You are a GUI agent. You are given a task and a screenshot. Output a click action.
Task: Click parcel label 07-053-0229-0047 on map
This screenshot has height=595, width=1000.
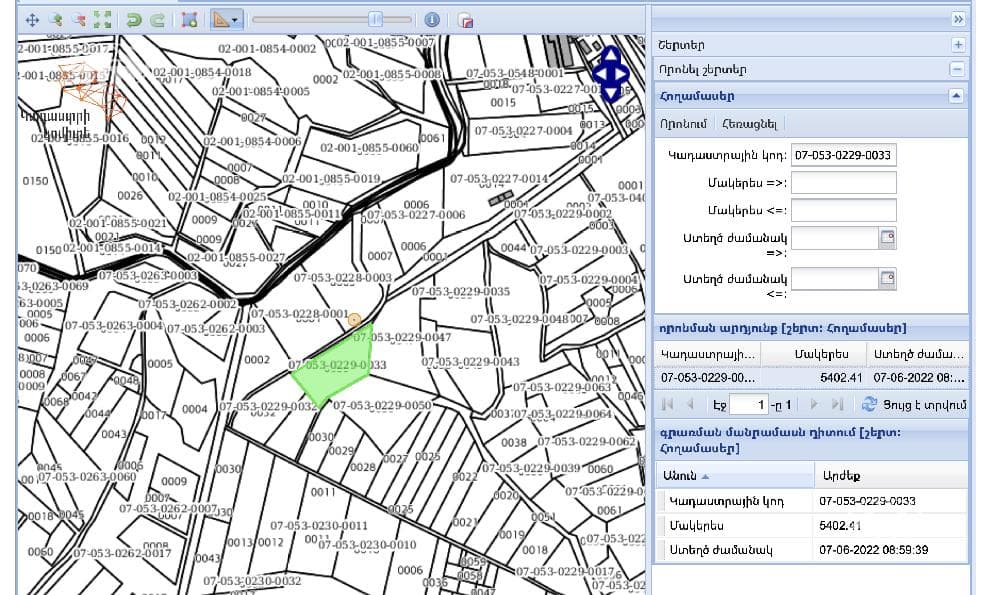click(x=402, y=337)
